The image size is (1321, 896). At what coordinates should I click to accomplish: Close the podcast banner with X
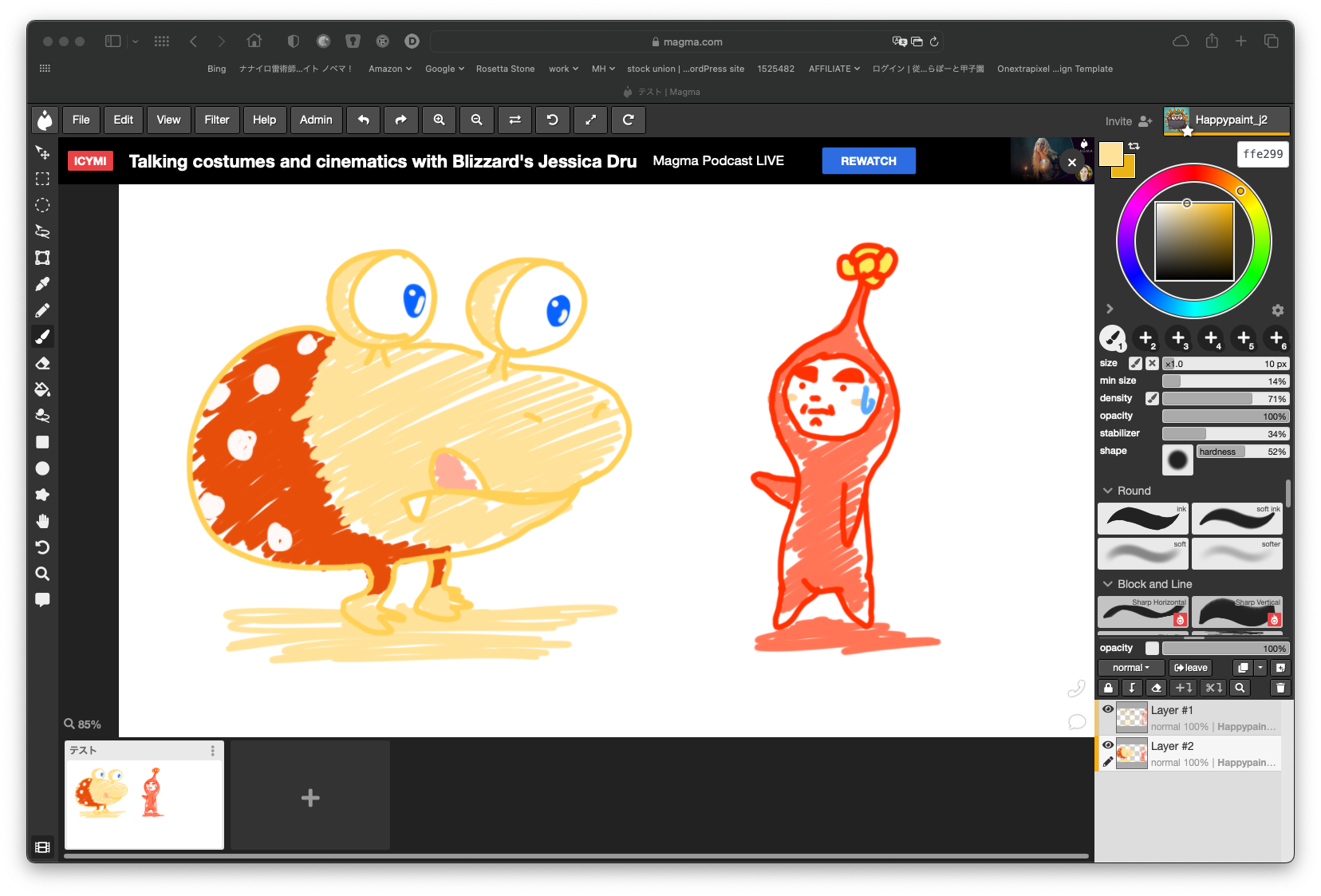[1072, 162]
